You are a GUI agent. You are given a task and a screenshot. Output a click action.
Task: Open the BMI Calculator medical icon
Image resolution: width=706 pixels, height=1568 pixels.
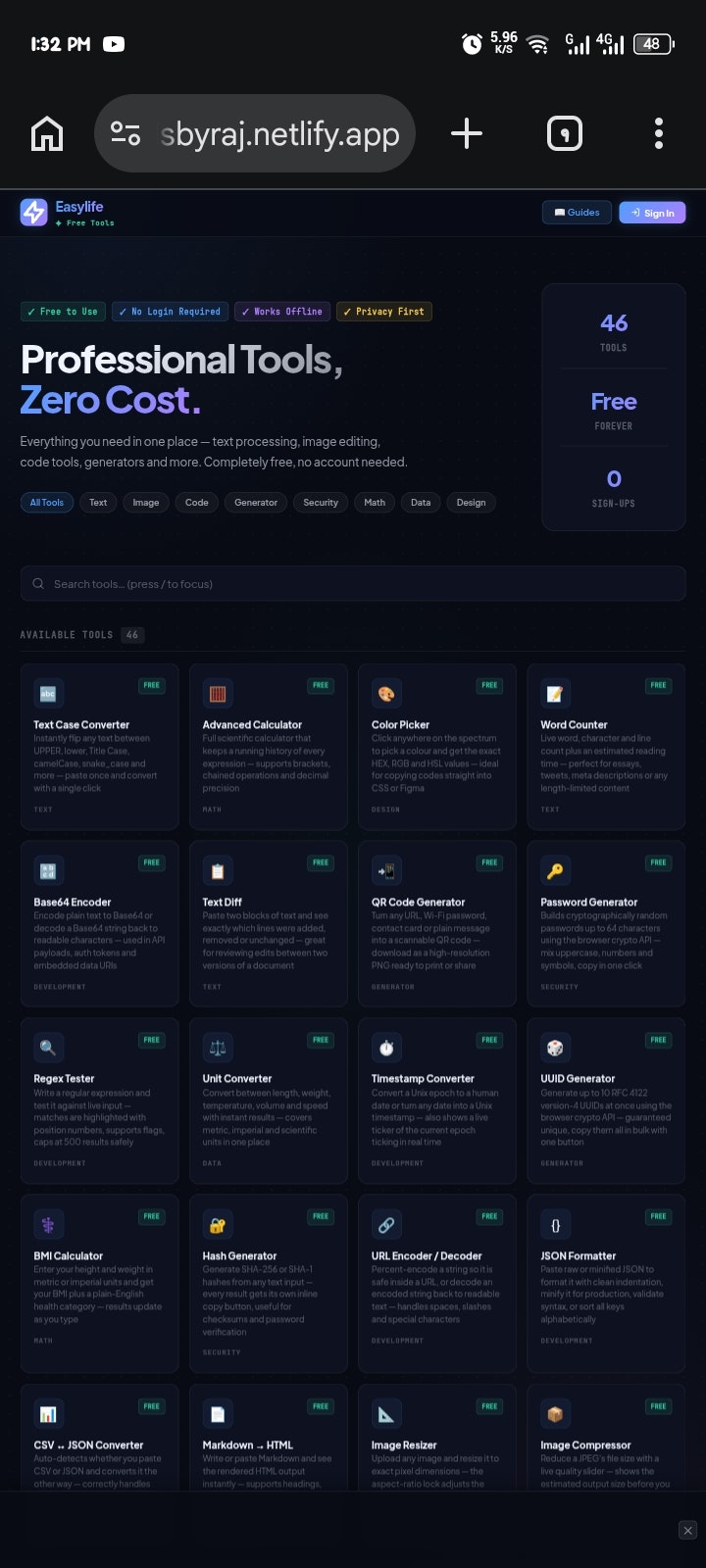click(48, 1225)
